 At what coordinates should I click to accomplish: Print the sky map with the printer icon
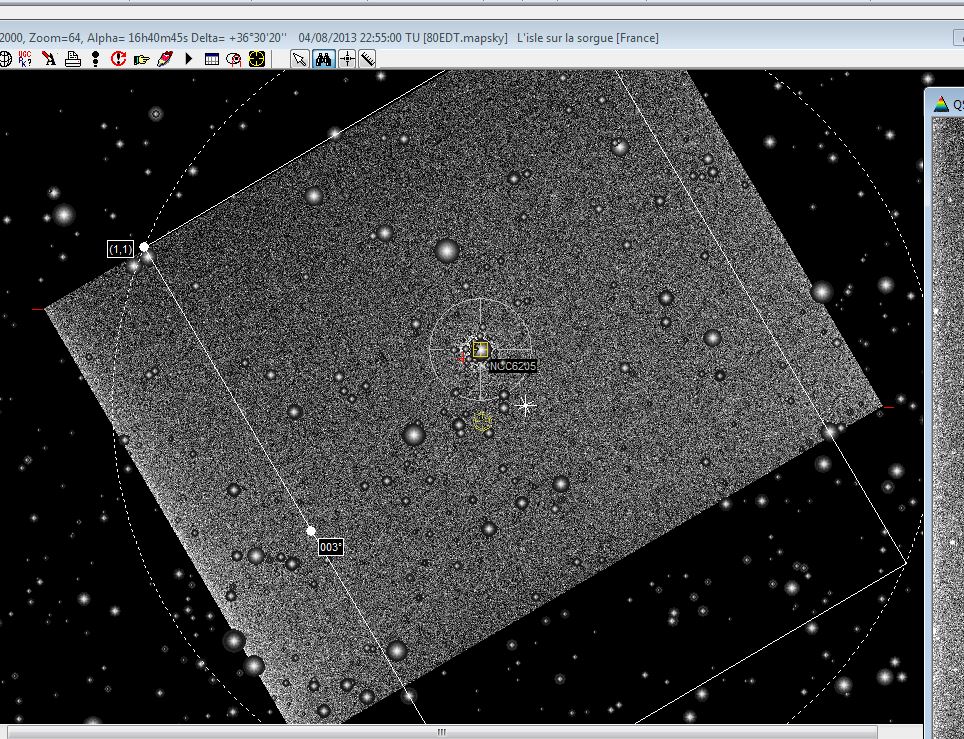[72, 59]
